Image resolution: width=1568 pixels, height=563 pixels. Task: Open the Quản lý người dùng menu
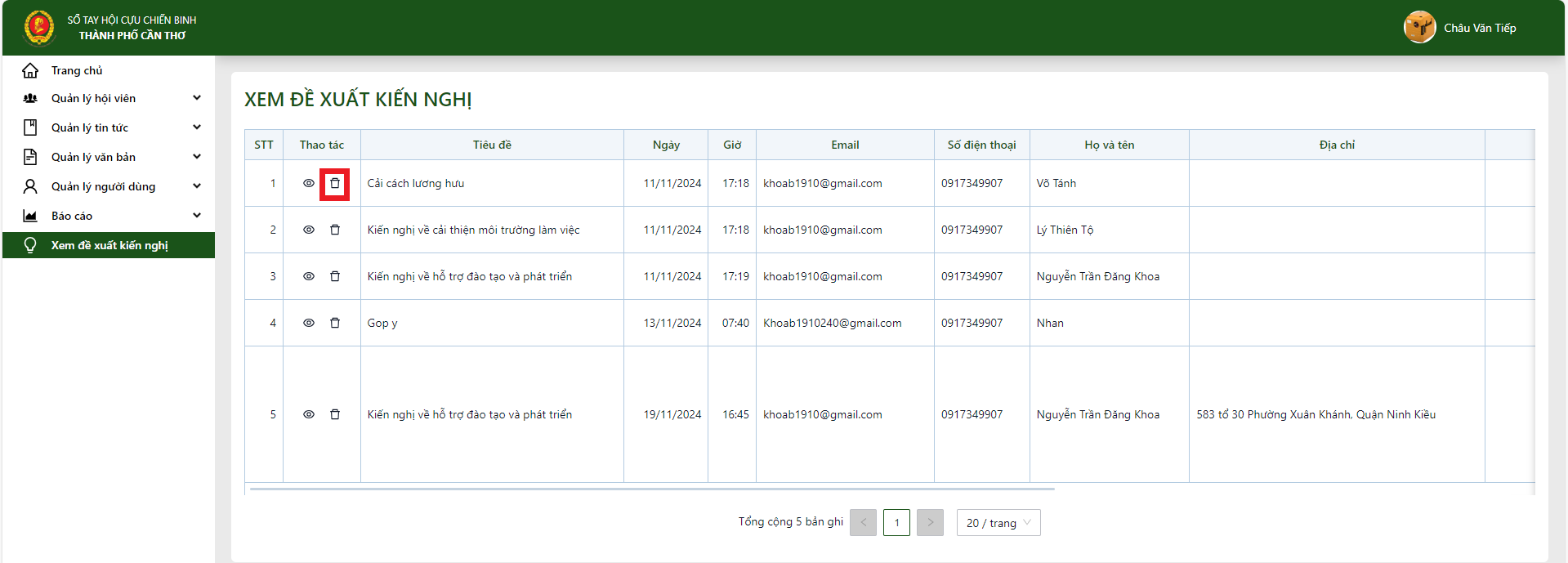pos(109,186)
